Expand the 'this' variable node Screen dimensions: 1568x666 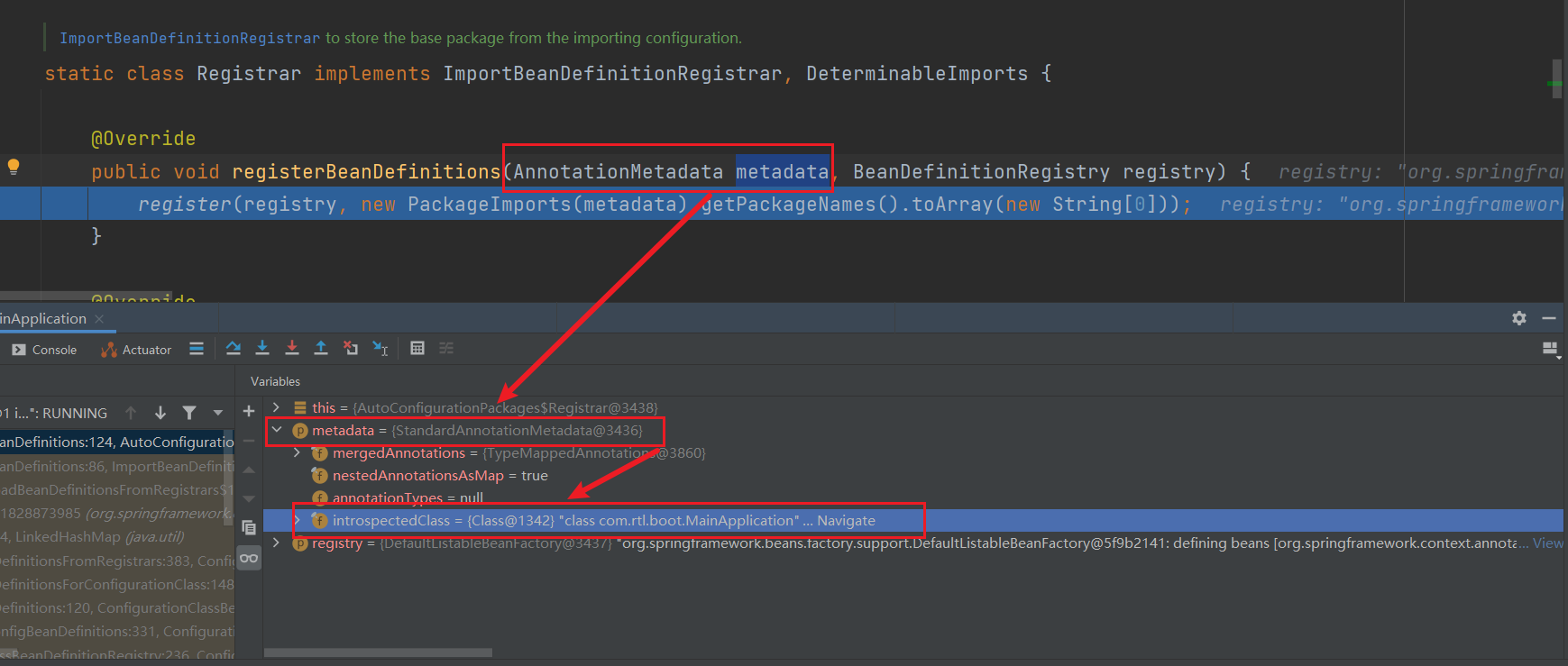(x=277, y=407)
